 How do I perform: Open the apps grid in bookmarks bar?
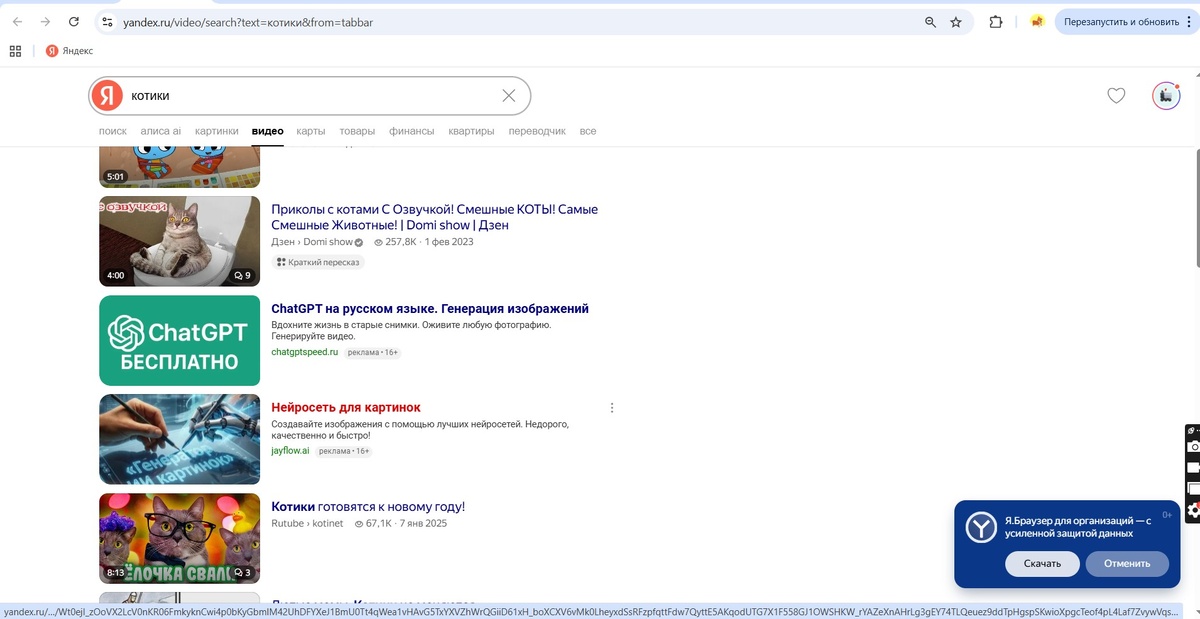[x=16, y=51]
